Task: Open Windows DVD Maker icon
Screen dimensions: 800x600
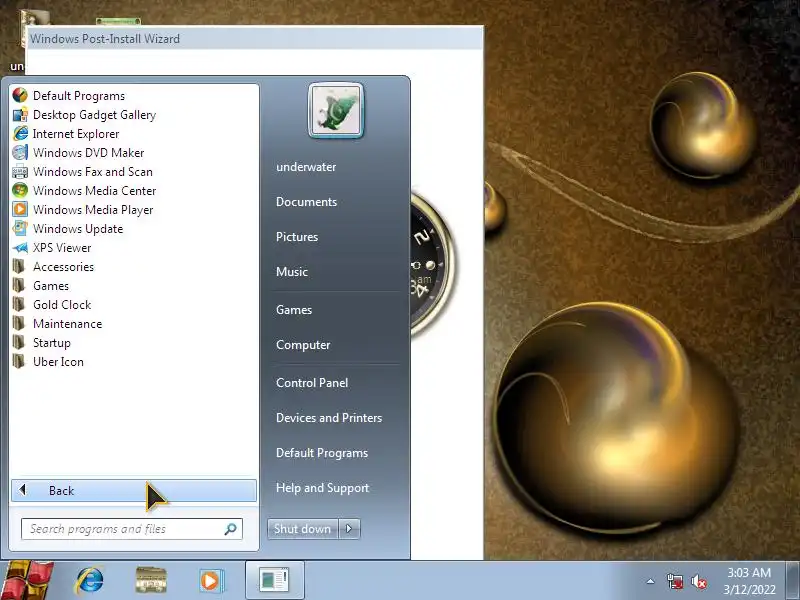Action: (20, 153)
